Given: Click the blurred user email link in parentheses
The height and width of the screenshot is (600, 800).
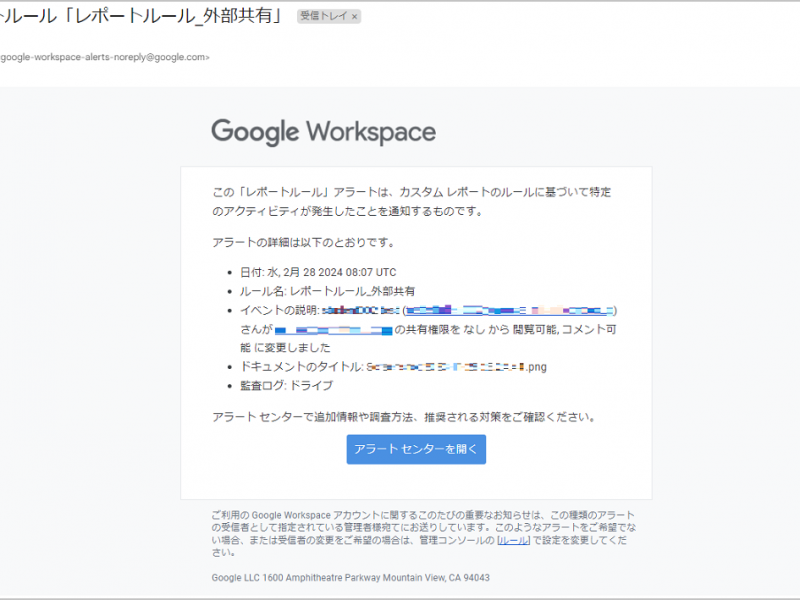Looking at the screenshot, I should click(510, 310).
